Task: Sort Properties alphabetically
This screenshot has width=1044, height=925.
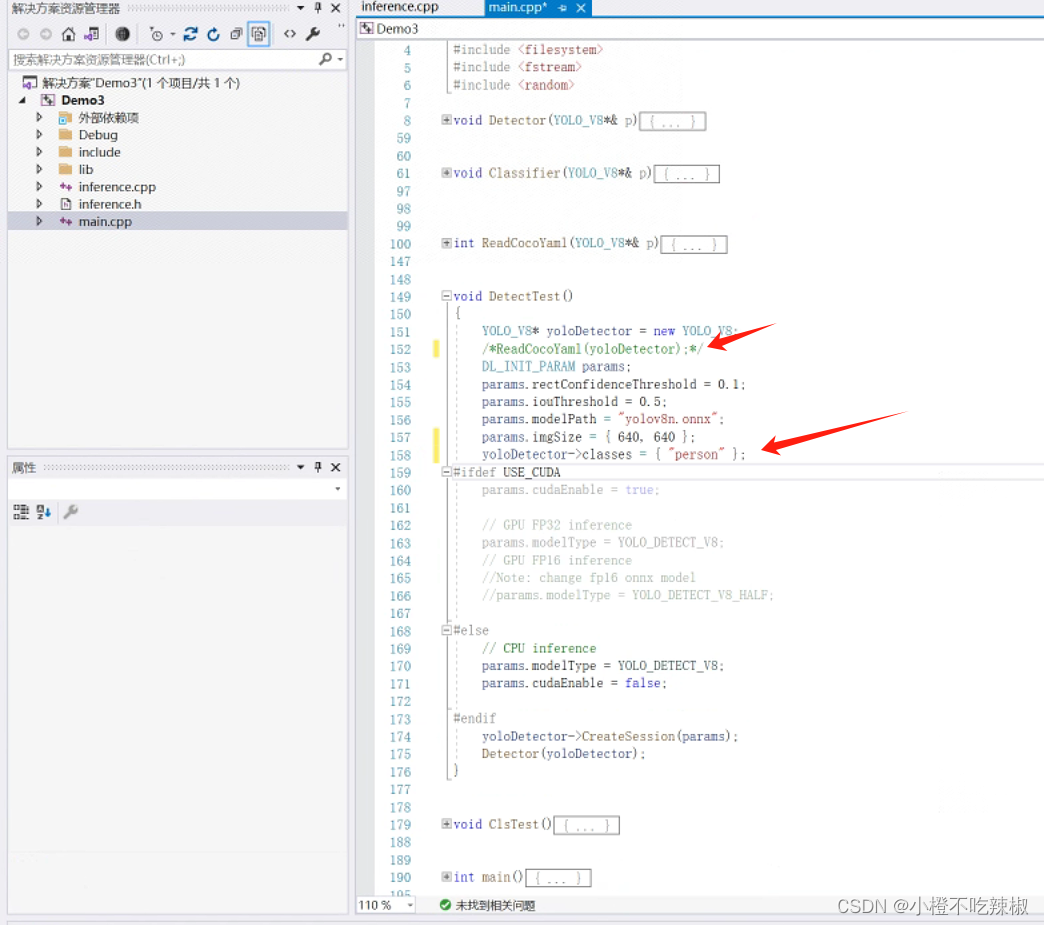Action: (43, 511)
